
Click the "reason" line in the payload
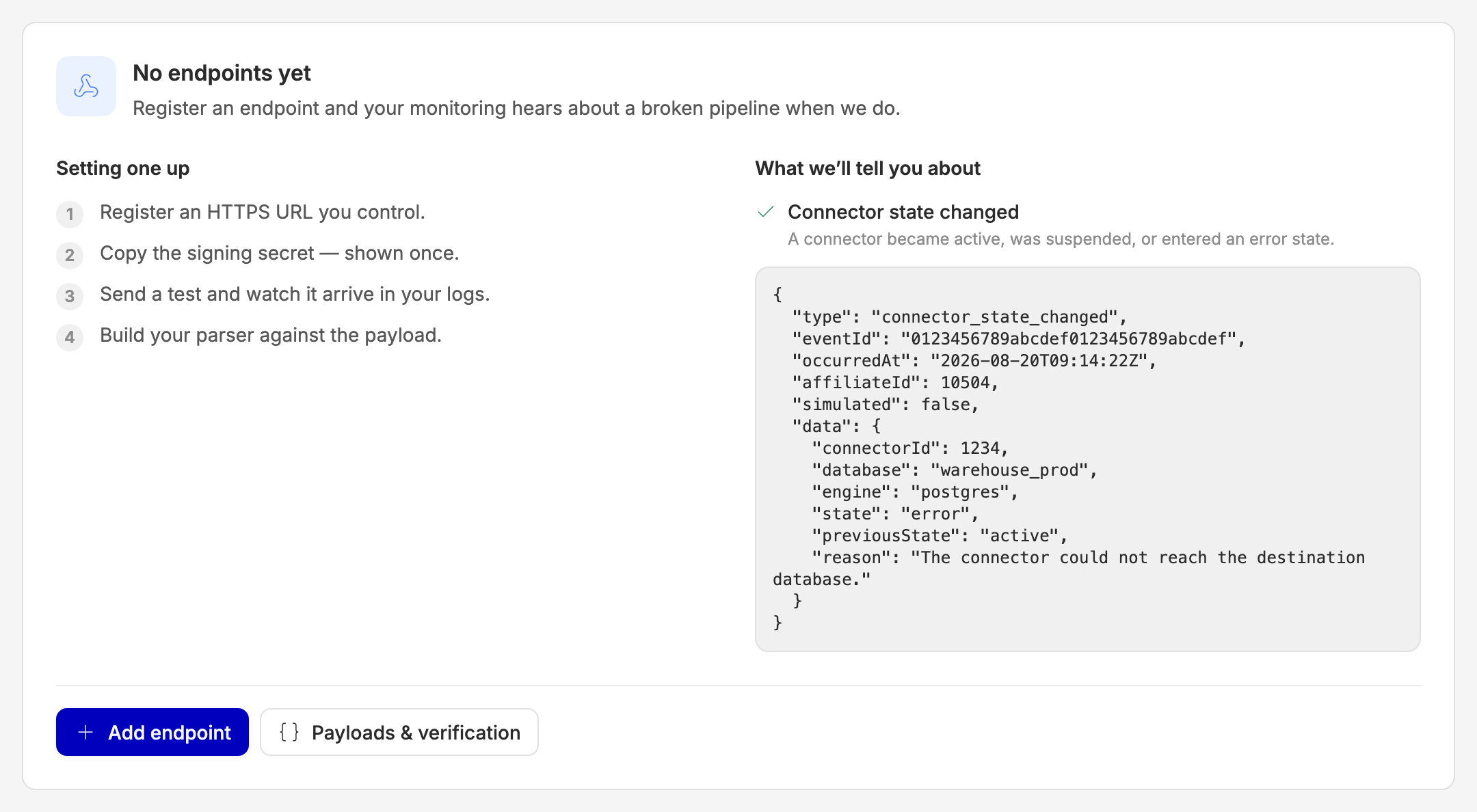pyautogui.click(x=1069, y=569)
